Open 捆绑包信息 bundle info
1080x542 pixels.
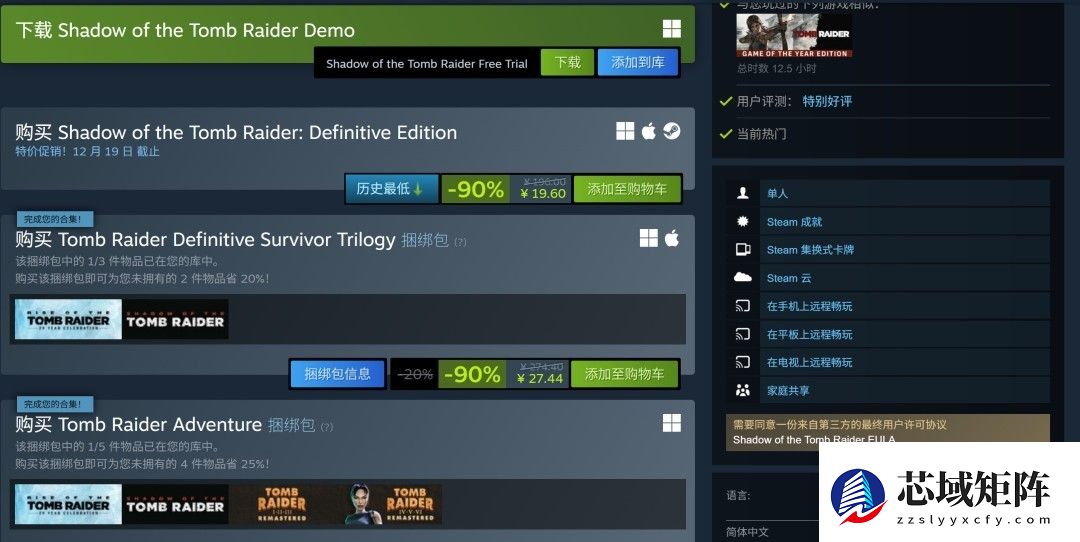pos(338,374)
